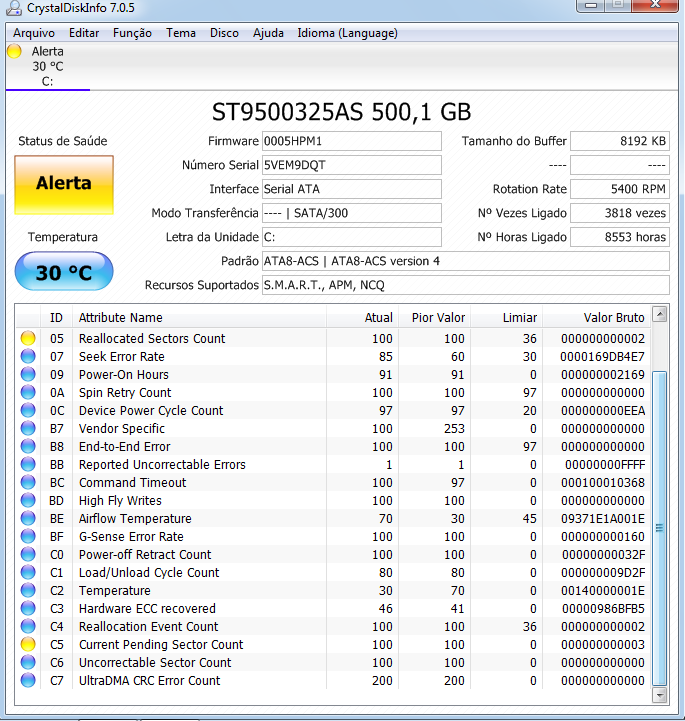Click yellow status icon for Reallocated Sectors Count

[28, 338]
